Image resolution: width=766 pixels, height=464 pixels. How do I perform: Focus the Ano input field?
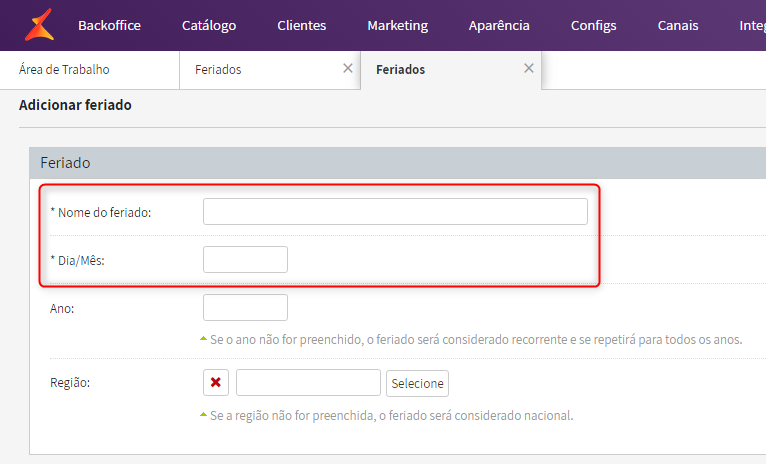pos(245,307)
